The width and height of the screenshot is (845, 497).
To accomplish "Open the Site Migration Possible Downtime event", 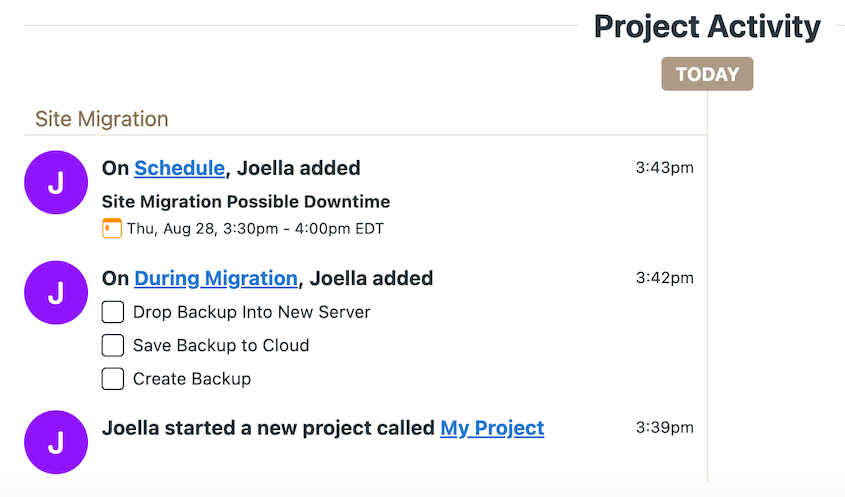I will pos(246,202).
